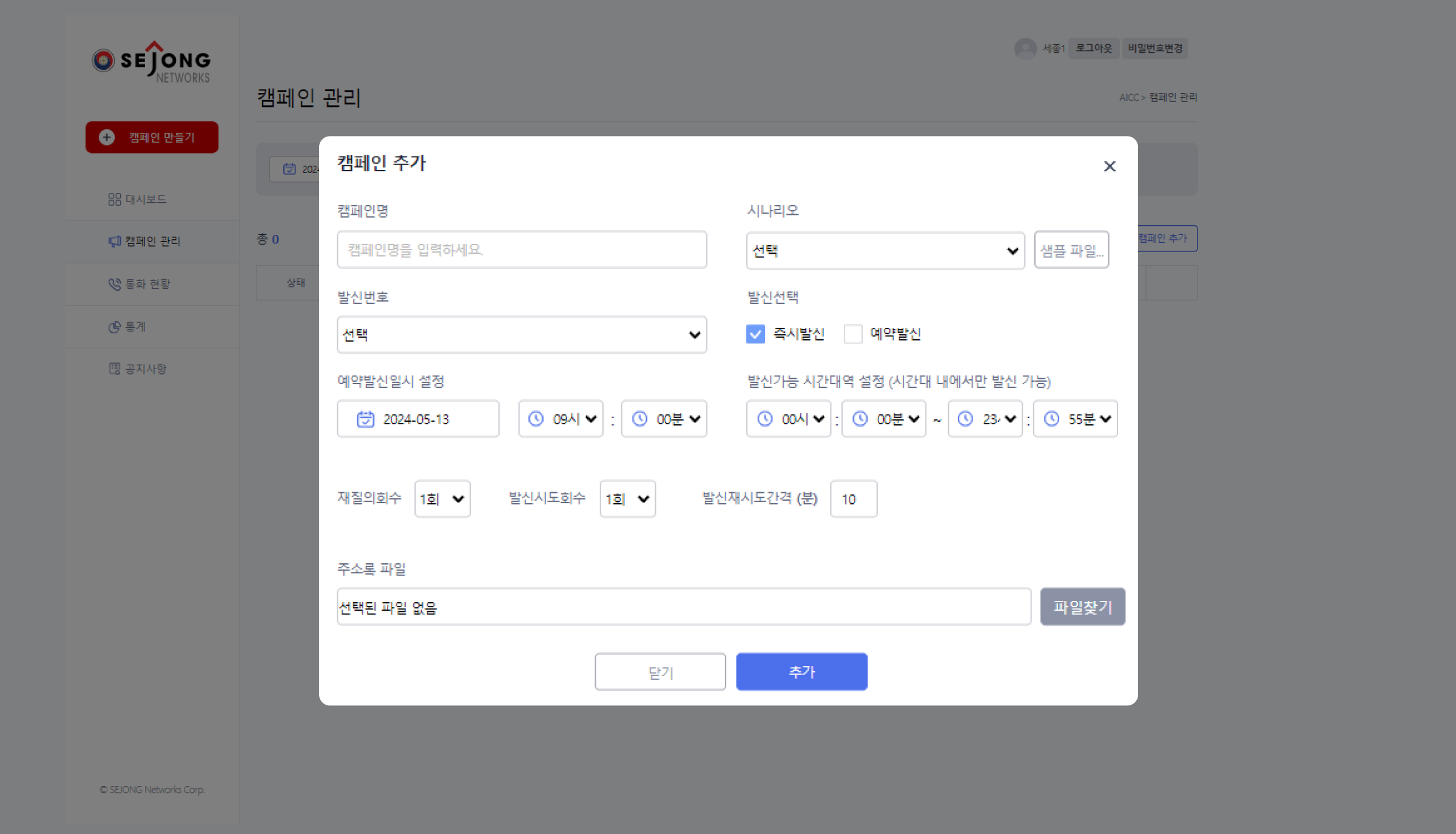Open the 재질의회수 count dropdown
This screenshot has height=834, width=1456.
pyautogui.click(x=442, y=499)
